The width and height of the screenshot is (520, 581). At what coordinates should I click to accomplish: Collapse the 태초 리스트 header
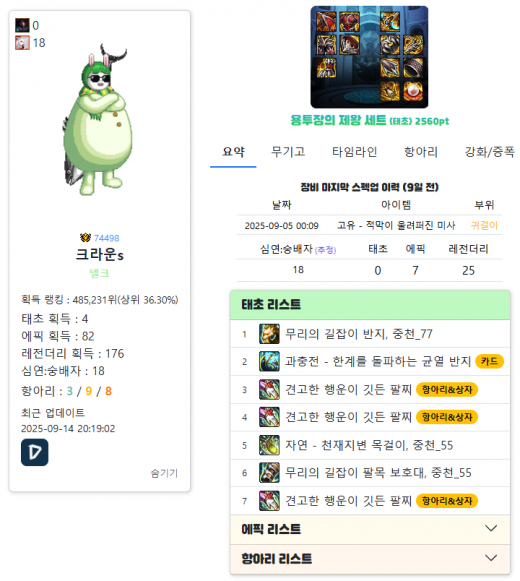pos(370,305)
